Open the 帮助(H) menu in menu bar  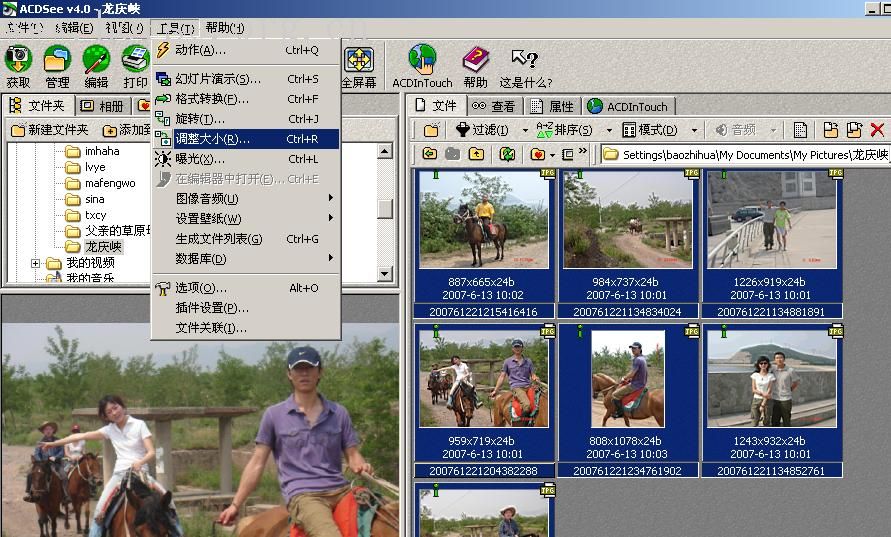coord(225,28)
